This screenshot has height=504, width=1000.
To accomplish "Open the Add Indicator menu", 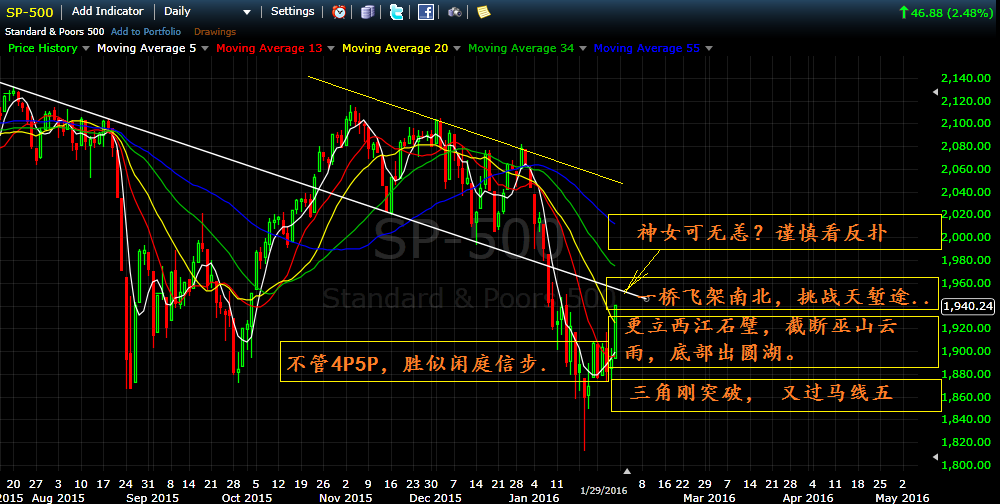I will click(x=108, y=11).
